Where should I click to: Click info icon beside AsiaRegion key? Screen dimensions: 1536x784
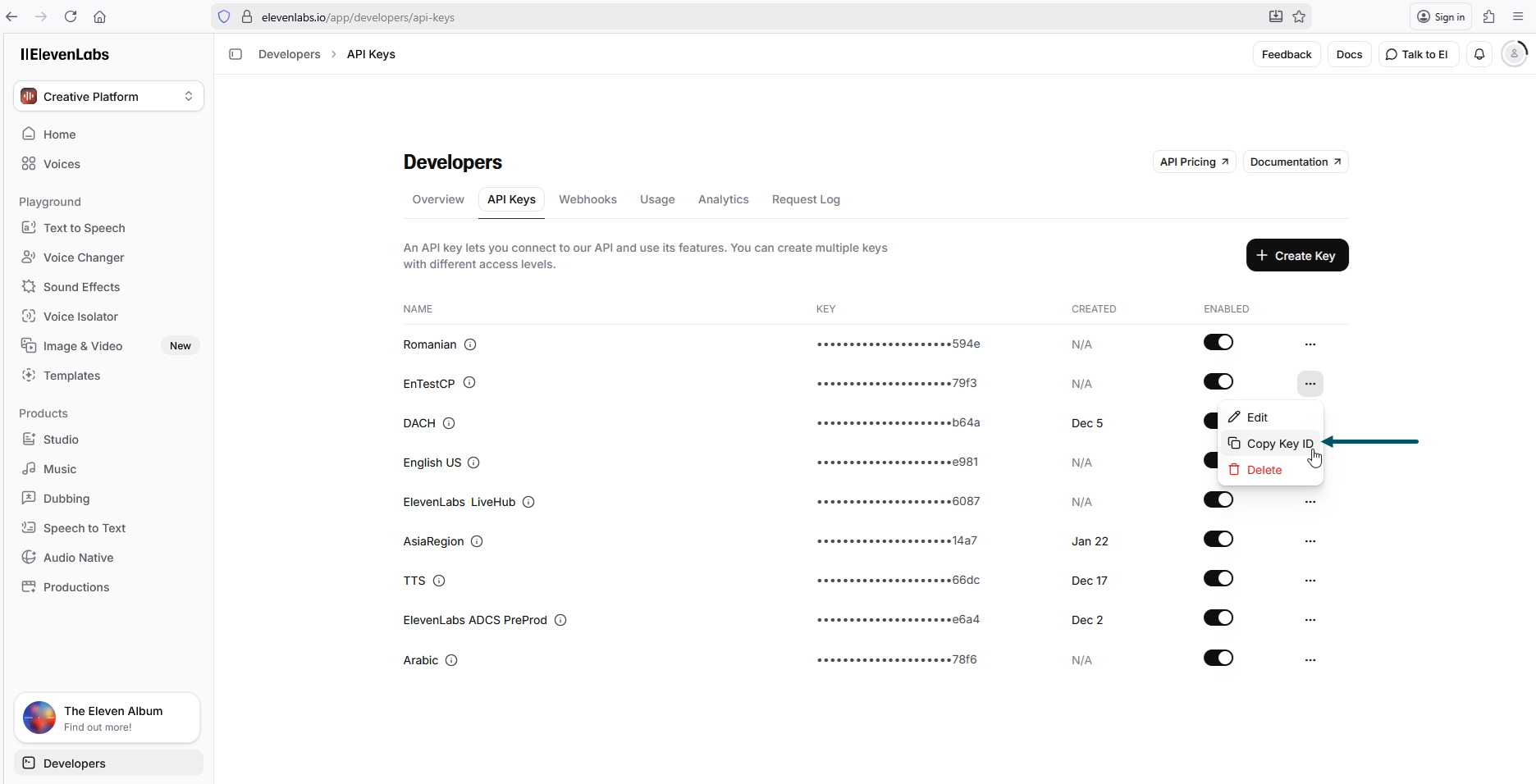tap(477, 541)
